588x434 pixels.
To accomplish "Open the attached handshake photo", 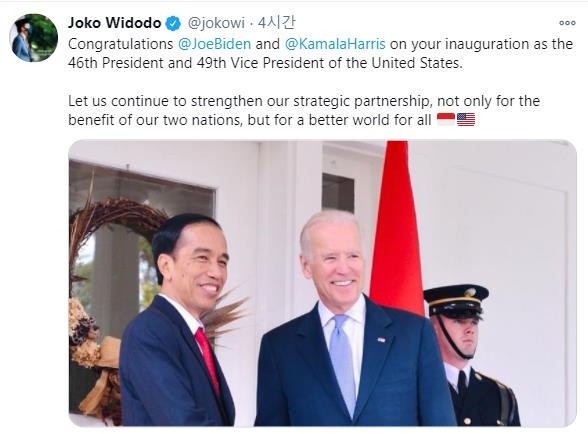I will pyautogui.click(x=322, y=283).
